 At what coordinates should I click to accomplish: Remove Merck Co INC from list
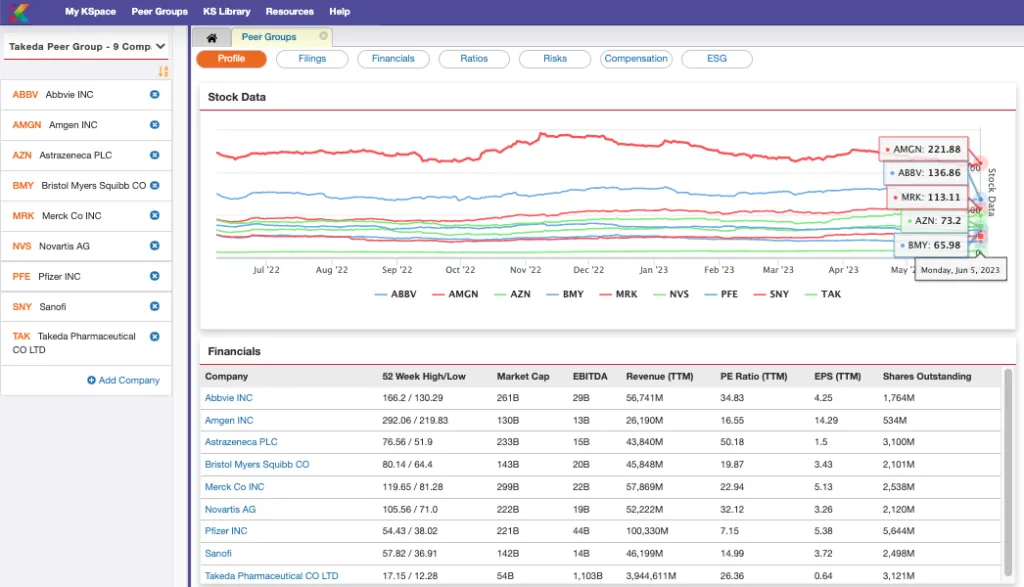(x=155, y=215)
